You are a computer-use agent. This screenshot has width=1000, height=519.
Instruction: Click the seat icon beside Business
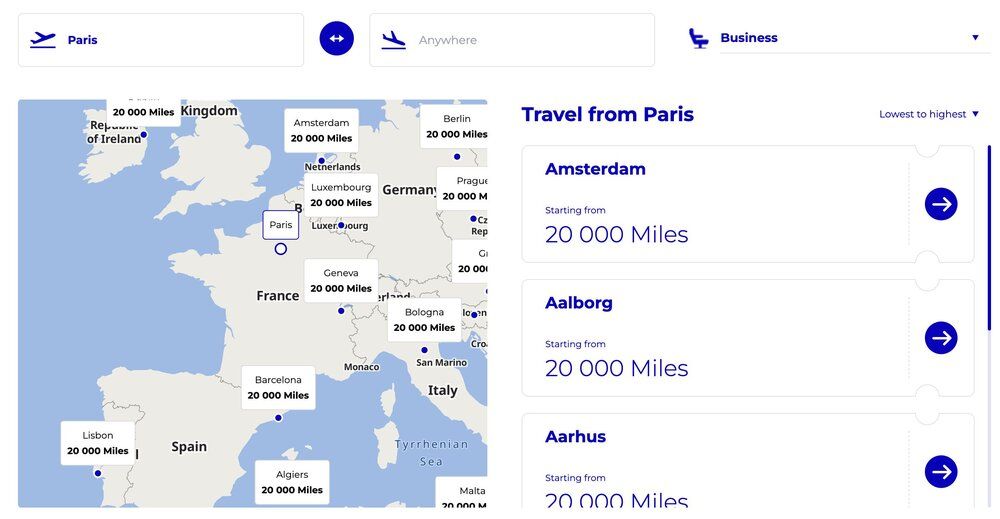698,38
